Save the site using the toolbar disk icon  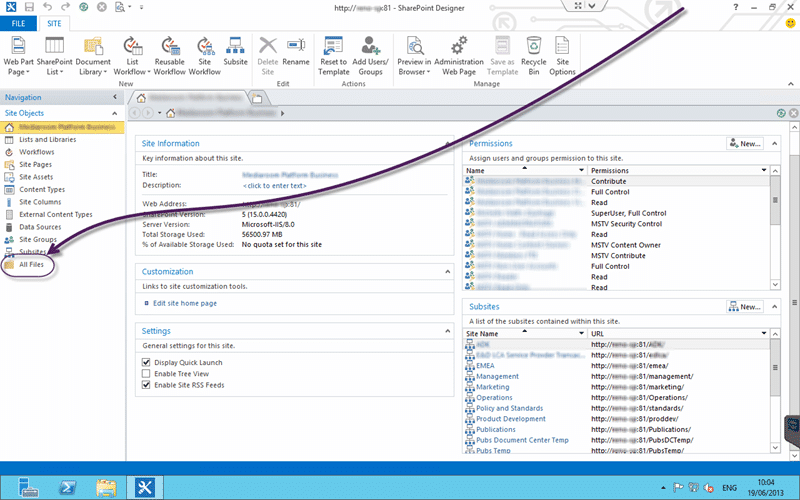click(29, 7)
